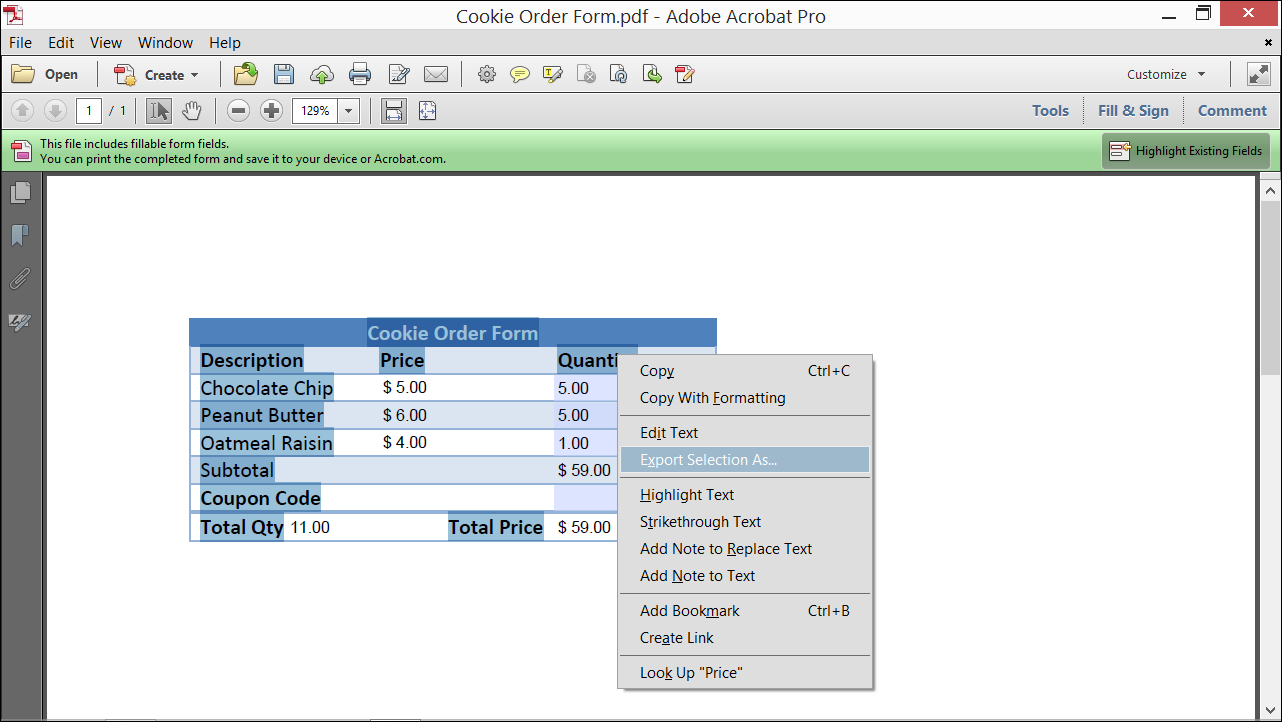Open the Customize dropdown
1282x722 pixels.
coord(1165,74)
